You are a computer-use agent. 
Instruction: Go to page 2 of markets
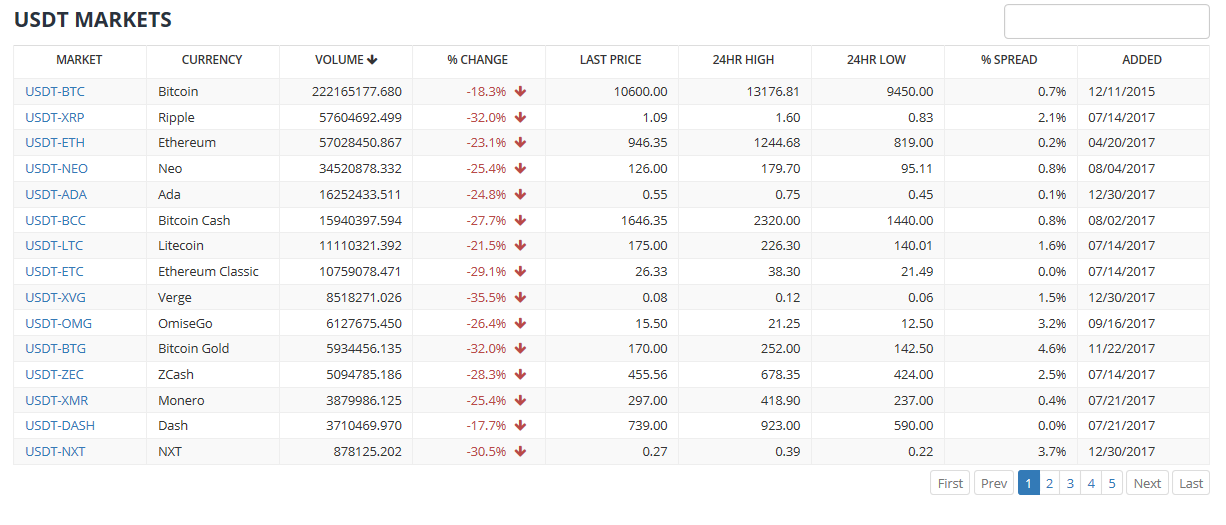point(1049,483)
